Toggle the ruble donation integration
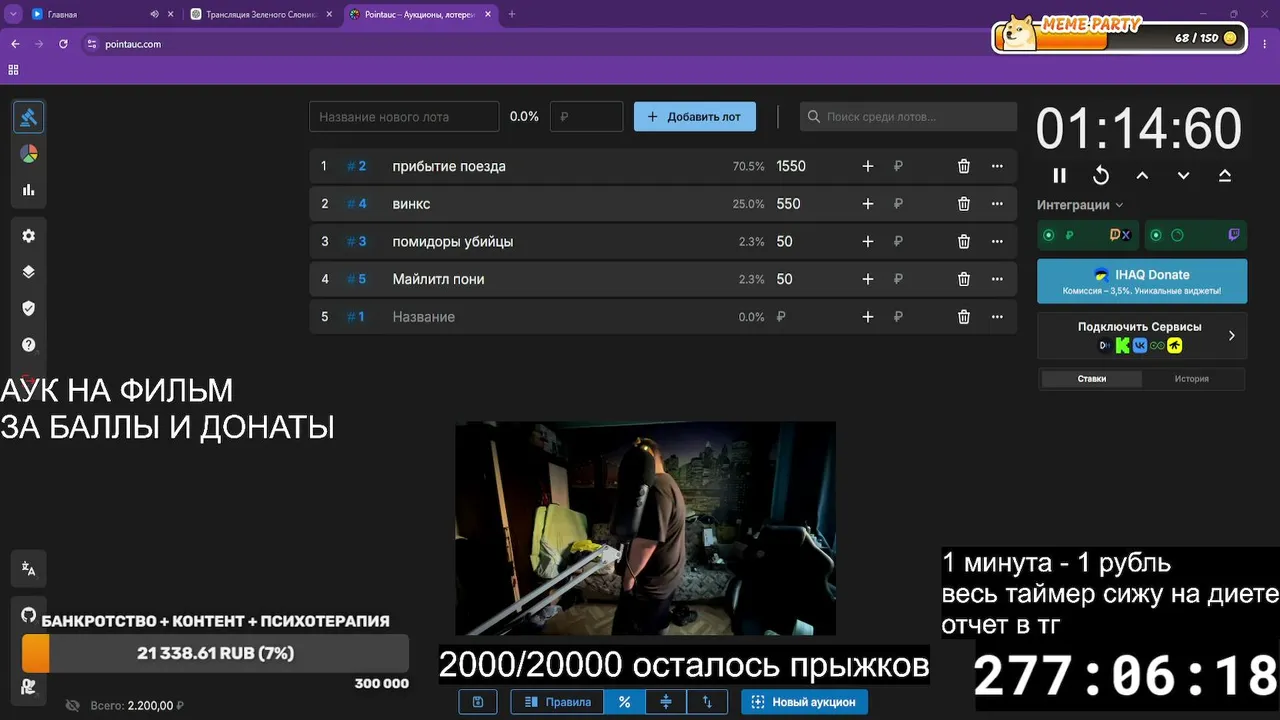The image size is (1280, 720). 1088,236
